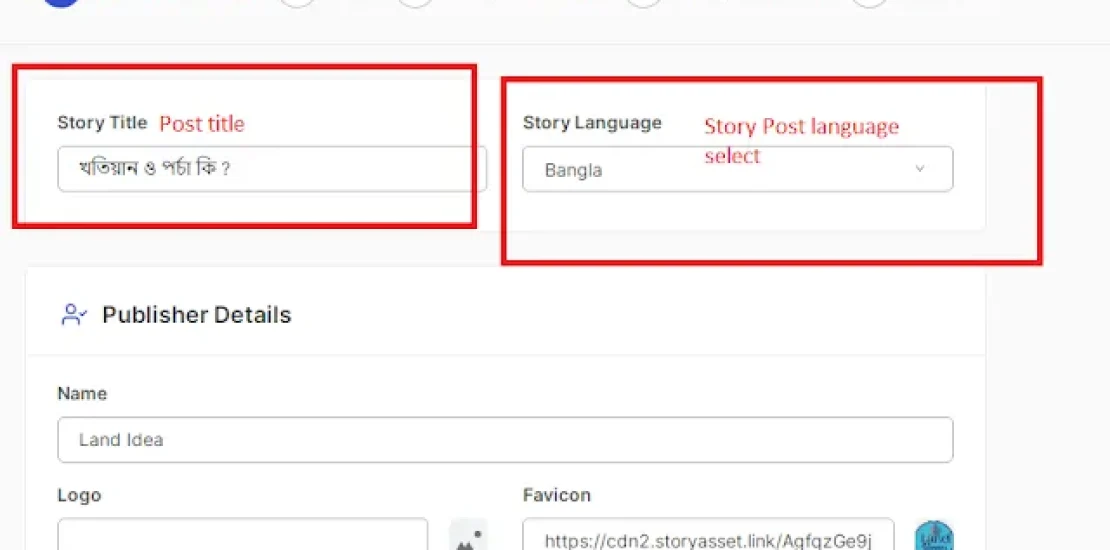The image size is (1110, 550).
Task: Select the second step circle in the stepper
Action: (x=297, y=3)
